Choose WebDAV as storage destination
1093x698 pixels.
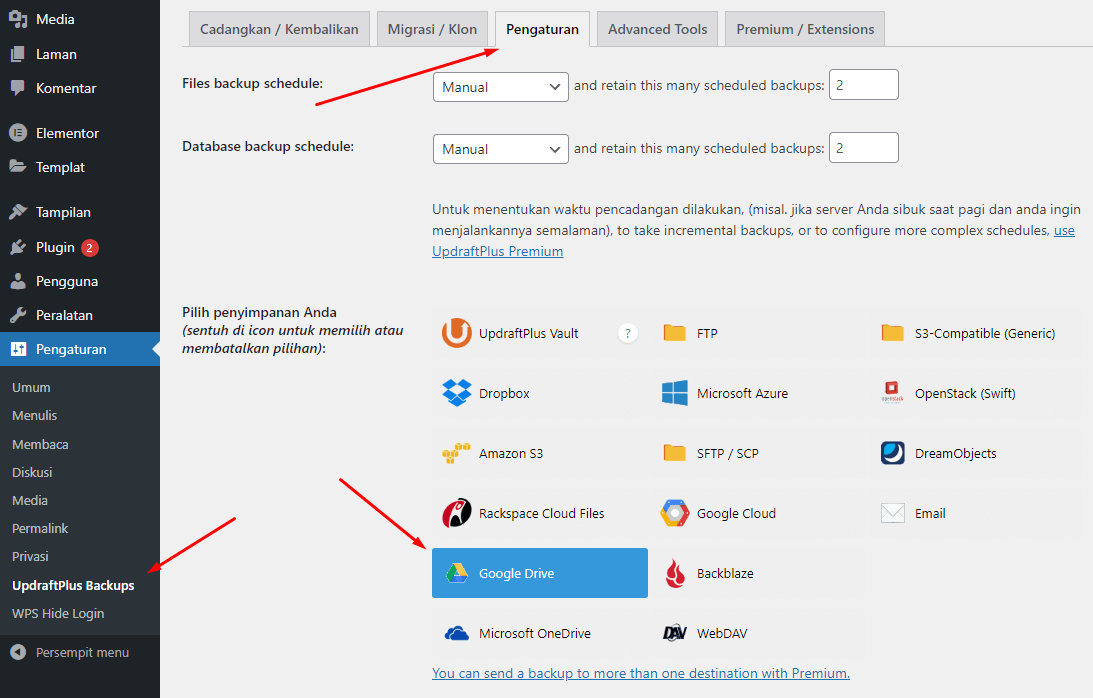click(720, 632)
